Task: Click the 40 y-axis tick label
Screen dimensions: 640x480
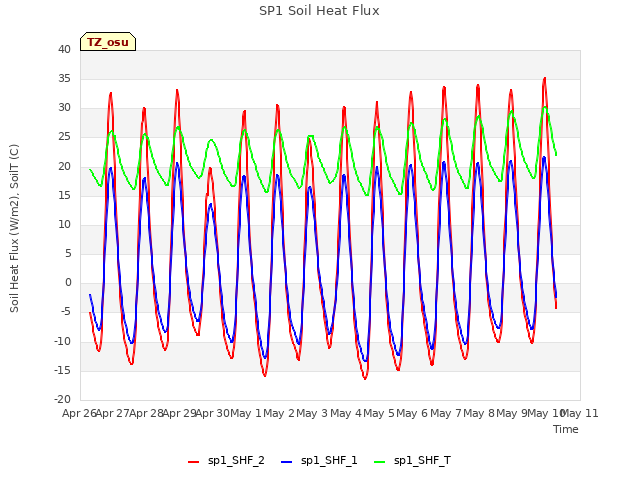Action: pyautogui.click(x=64, y=49)
